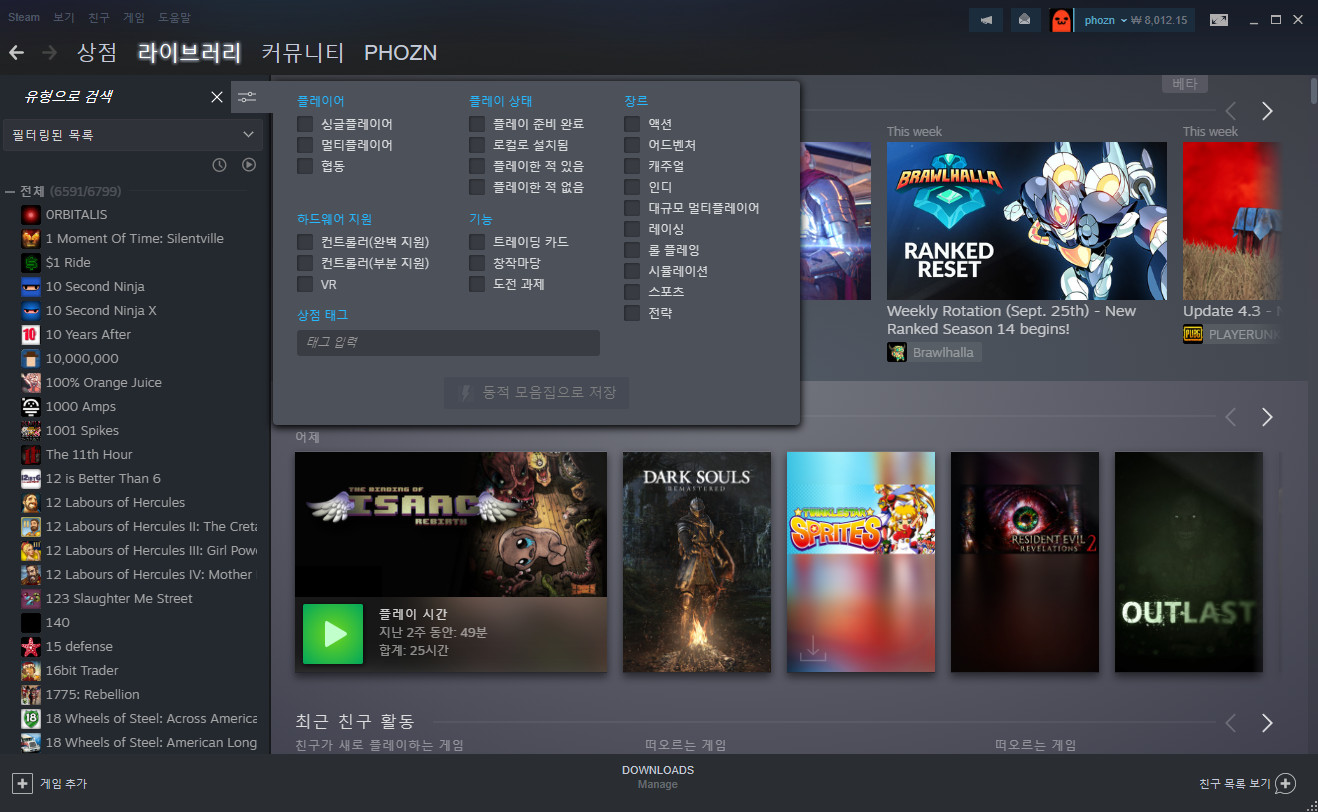Click the 베타 button
This screenshot has height=812, width=1318.
coord(1185,84)
